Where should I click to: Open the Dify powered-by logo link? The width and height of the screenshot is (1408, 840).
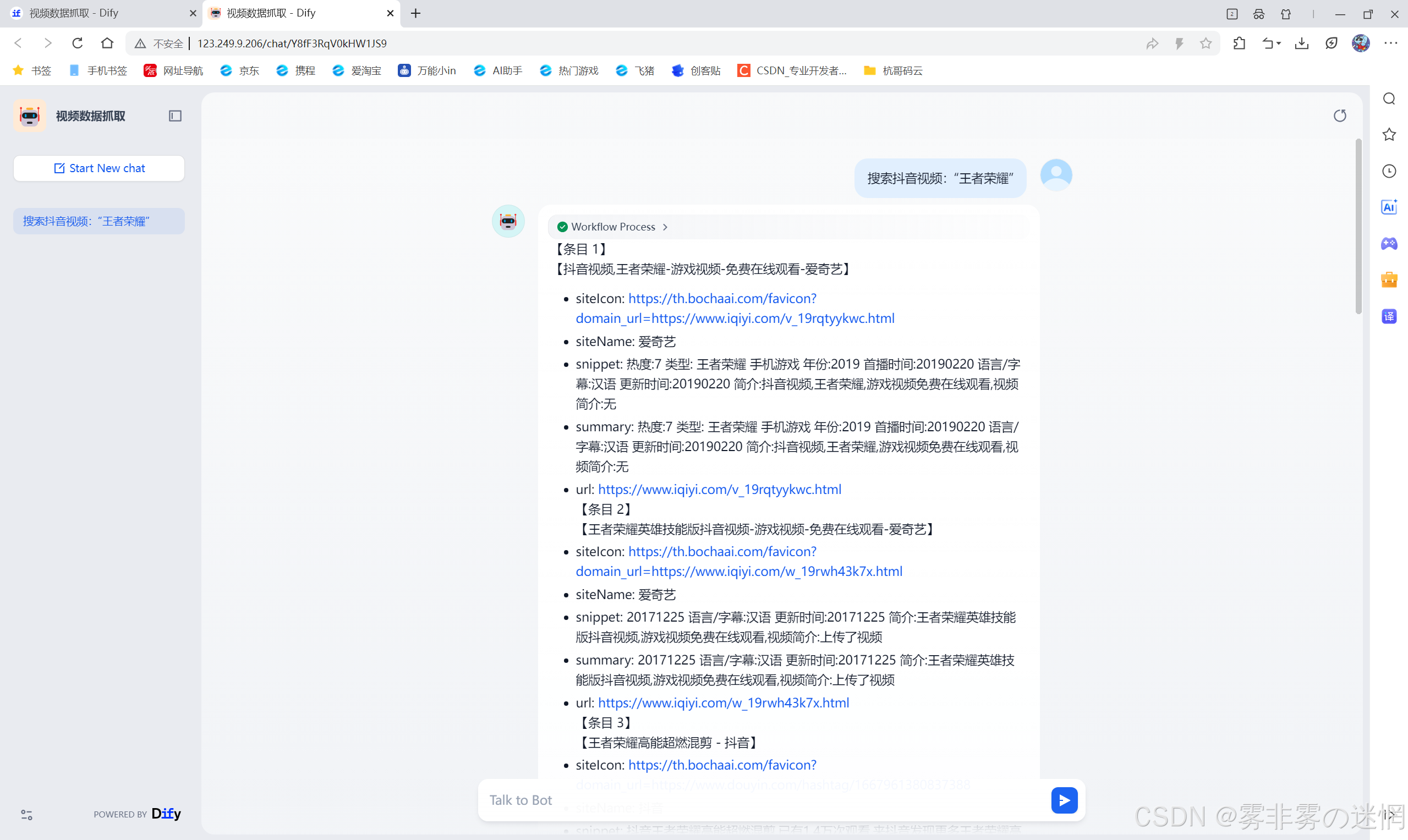tap(166, 814)
